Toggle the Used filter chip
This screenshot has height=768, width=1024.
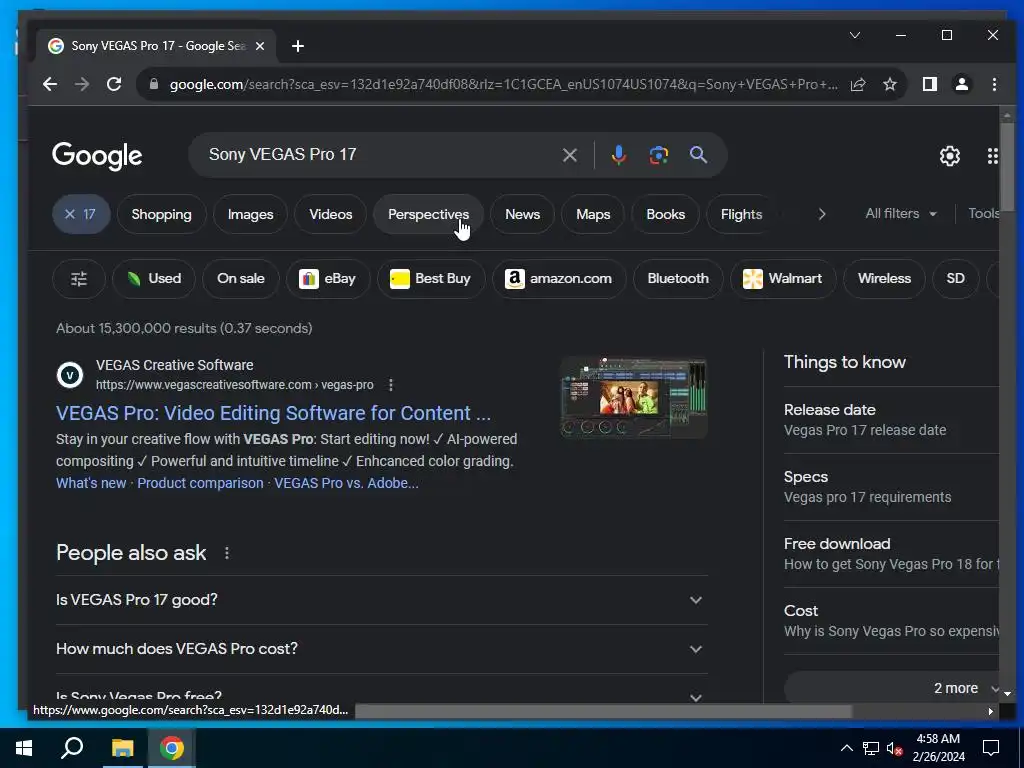(153, 279)
